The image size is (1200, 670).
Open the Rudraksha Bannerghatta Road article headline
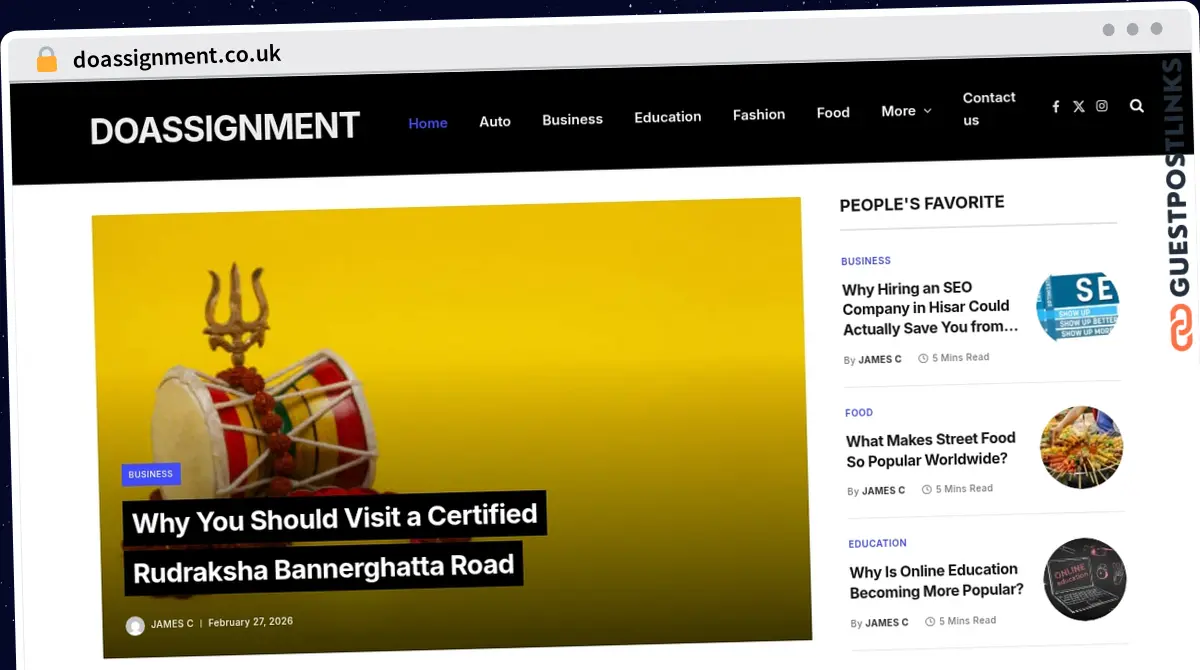335,544
